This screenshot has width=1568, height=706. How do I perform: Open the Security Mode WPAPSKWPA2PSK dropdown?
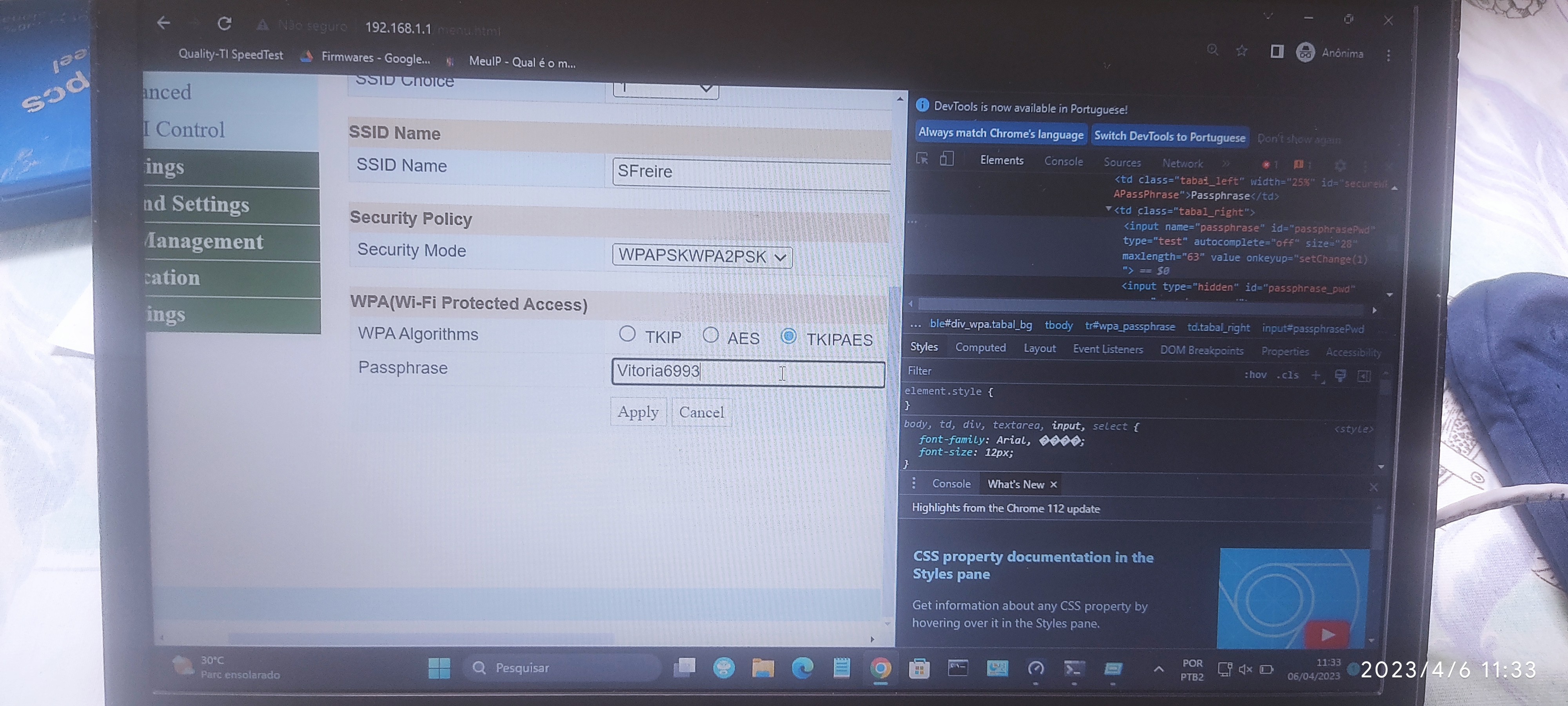(702, 257)
